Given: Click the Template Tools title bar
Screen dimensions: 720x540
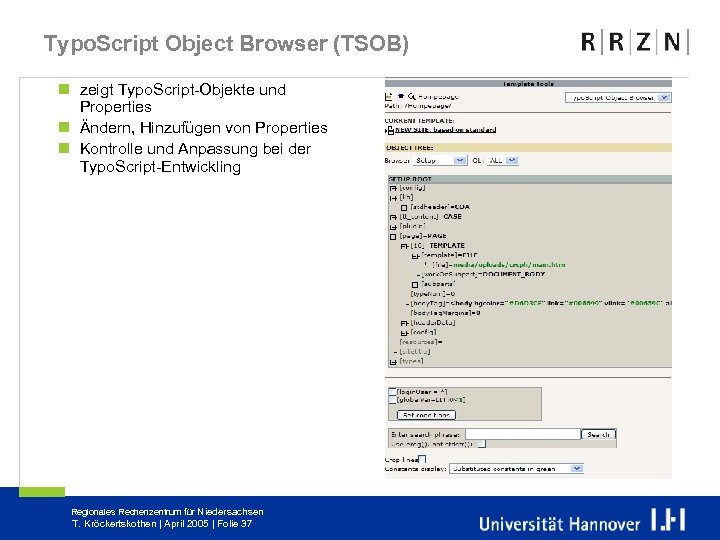Looking at the screenshot, I should pos(528,84).
